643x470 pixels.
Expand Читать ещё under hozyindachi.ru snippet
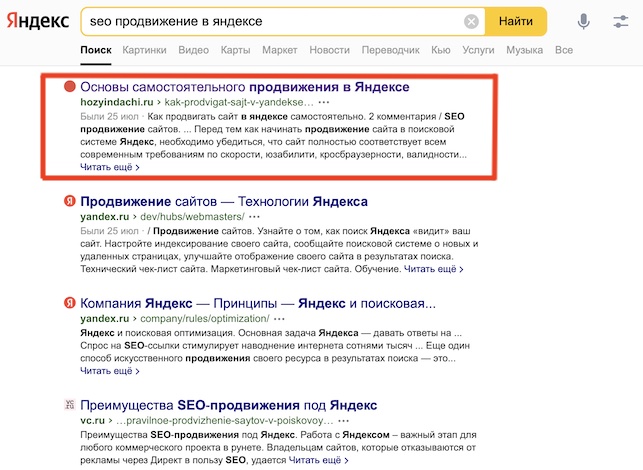click(109, 167)
